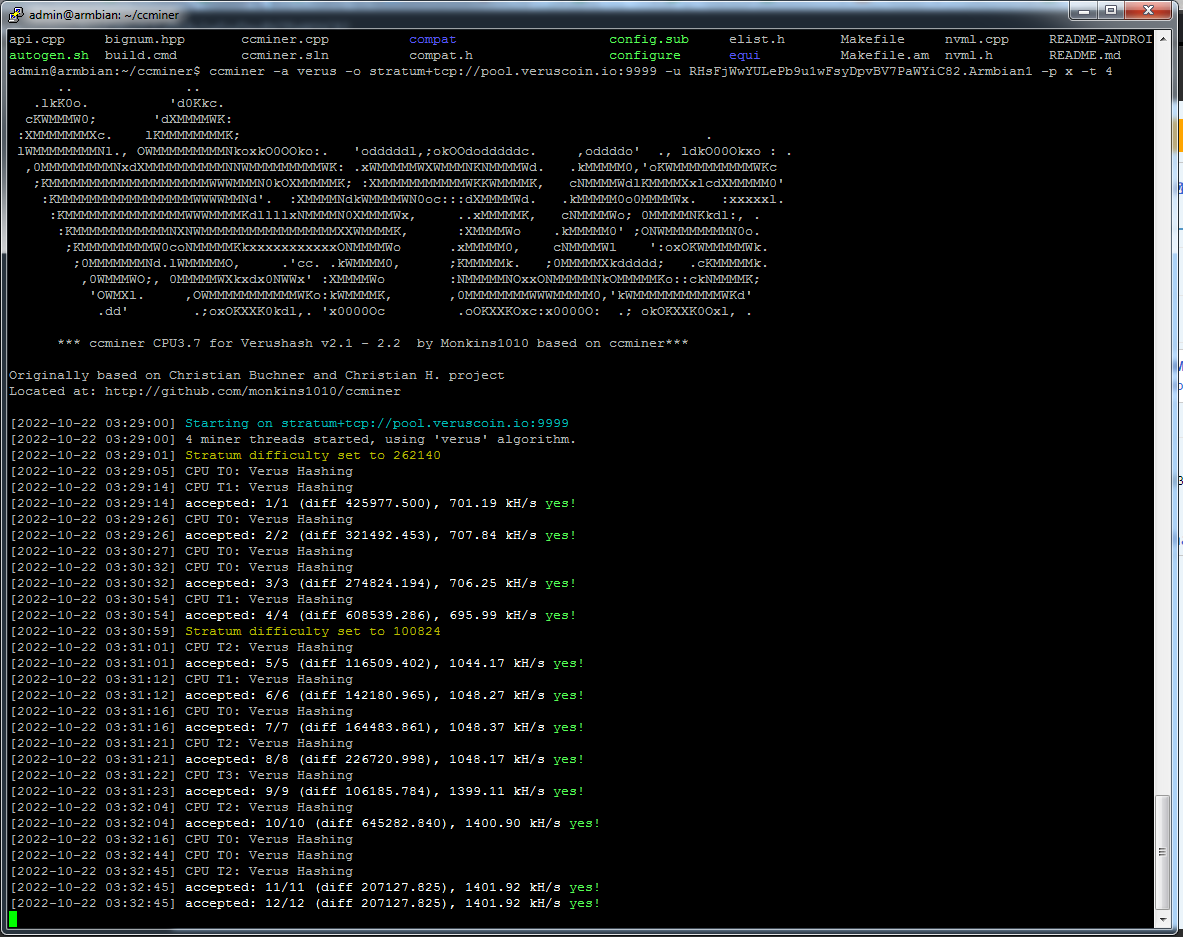Viewport: 1183px width, 937px height.
Task: Click the file name 'README.md'
Action: (1085, 55)
